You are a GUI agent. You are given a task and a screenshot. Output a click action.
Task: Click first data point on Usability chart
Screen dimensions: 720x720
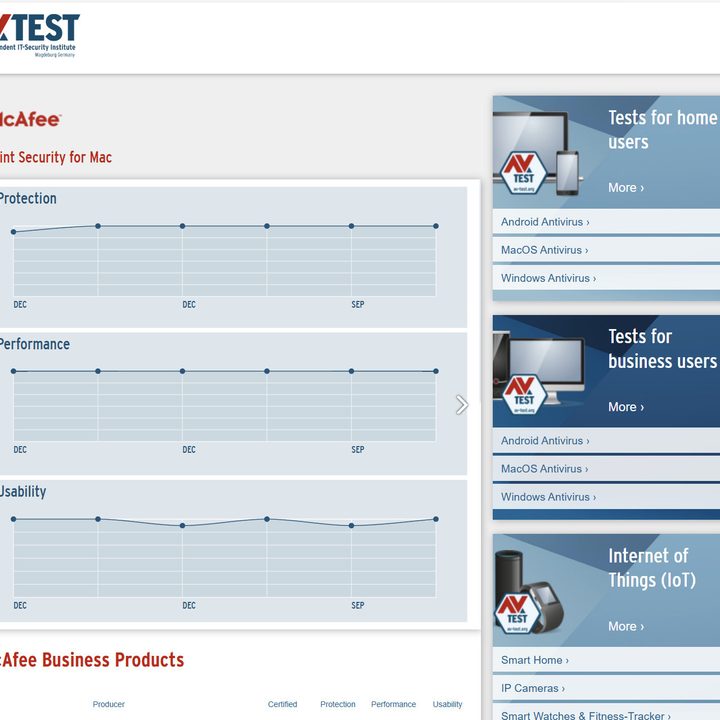[14, 519]
